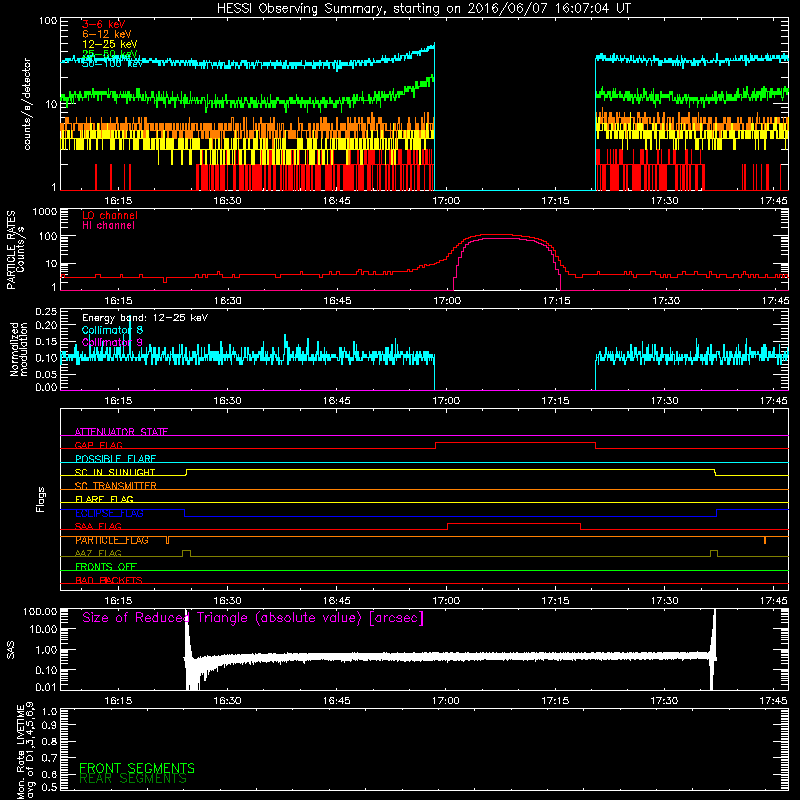Click the SC_IN_SUNLIGHT flag label
Viewport: 800px width, 800px height.
click(x=115, y=472)
